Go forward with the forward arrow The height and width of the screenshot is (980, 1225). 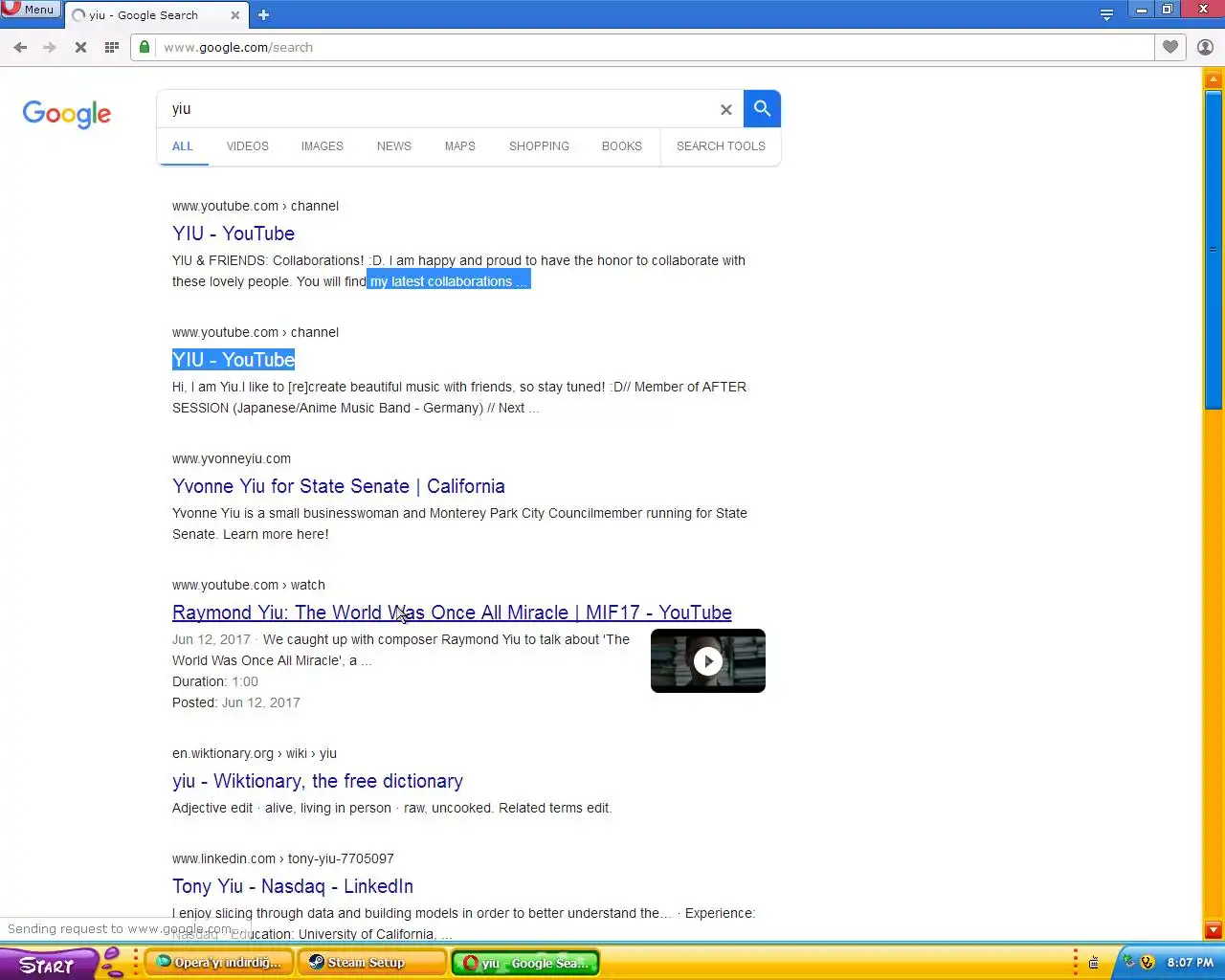[x=50, y=47]
